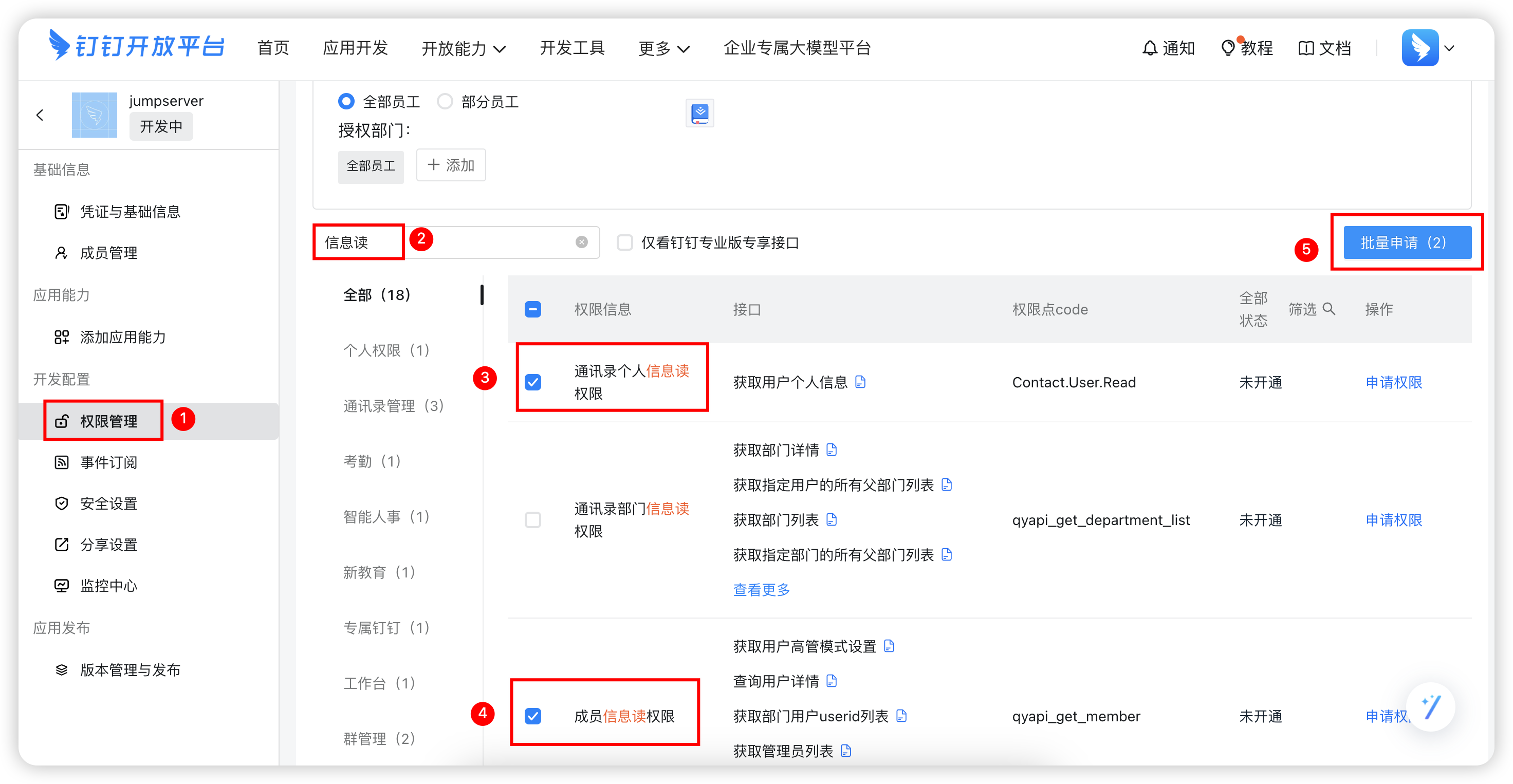Click 申请权限 for Contact.User.Read
This screenshot has height=784, width=1513.
point(1393,382)
